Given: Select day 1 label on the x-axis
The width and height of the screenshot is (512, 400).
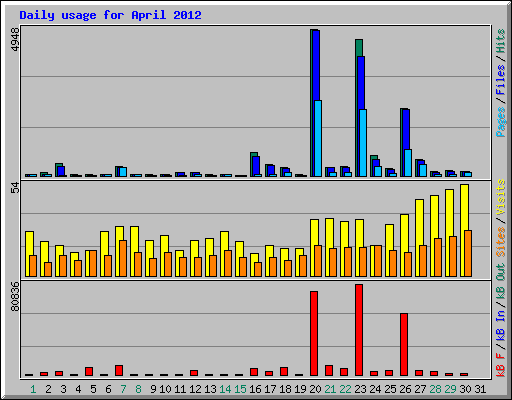Looking at the screenshot, I should tap(33, 389).
